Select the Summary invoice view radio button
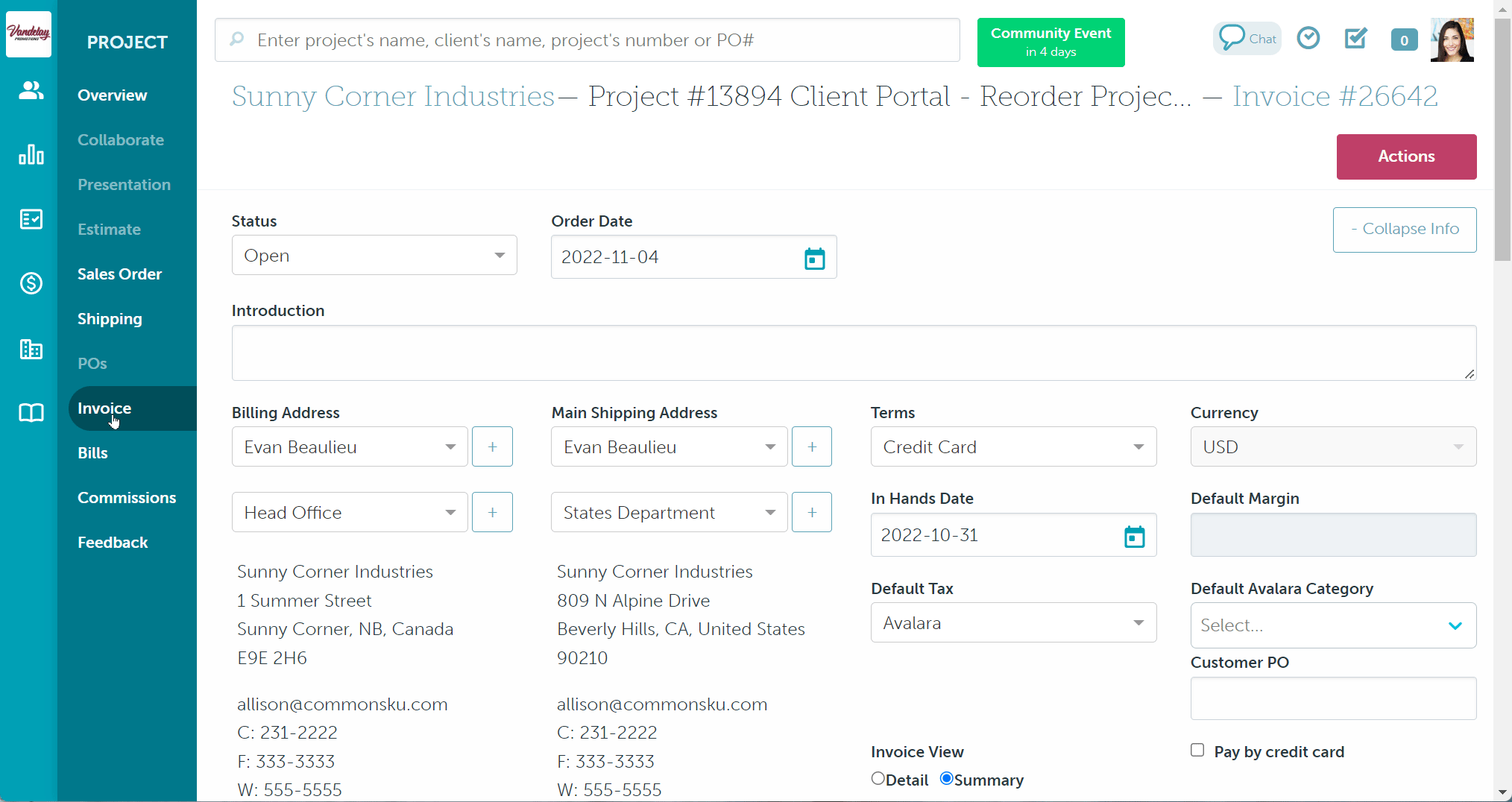 tap(947, 779)
